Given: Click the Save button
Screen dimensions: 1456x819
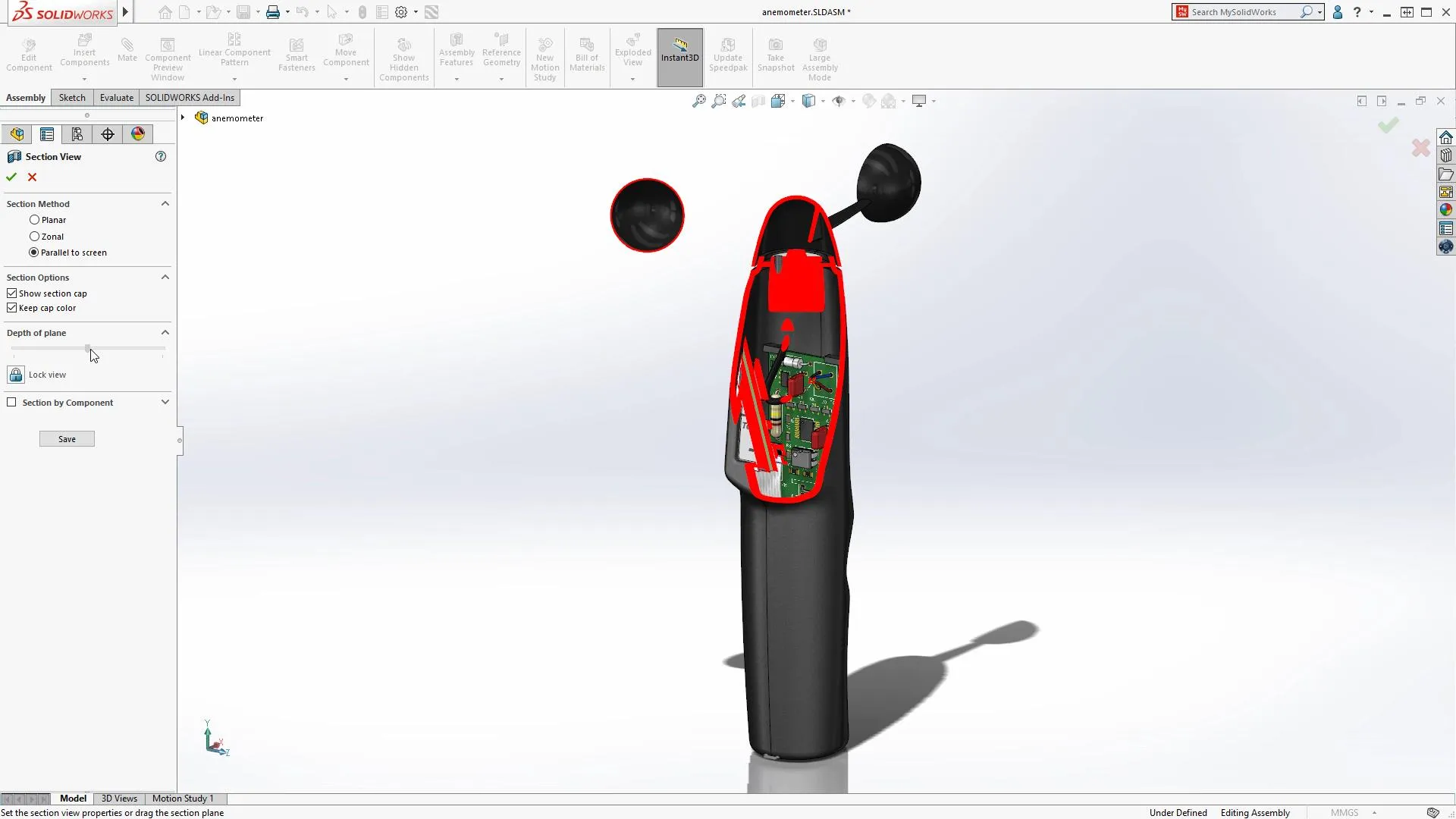Looking at the screenshot, I should click(67, 439).
